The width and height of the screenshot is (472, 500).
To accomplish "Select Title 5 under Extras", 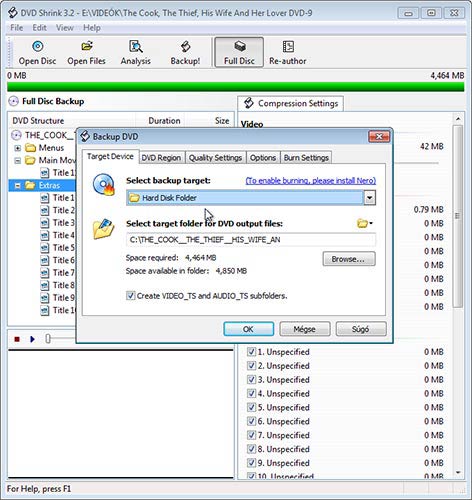I will 58,248.
